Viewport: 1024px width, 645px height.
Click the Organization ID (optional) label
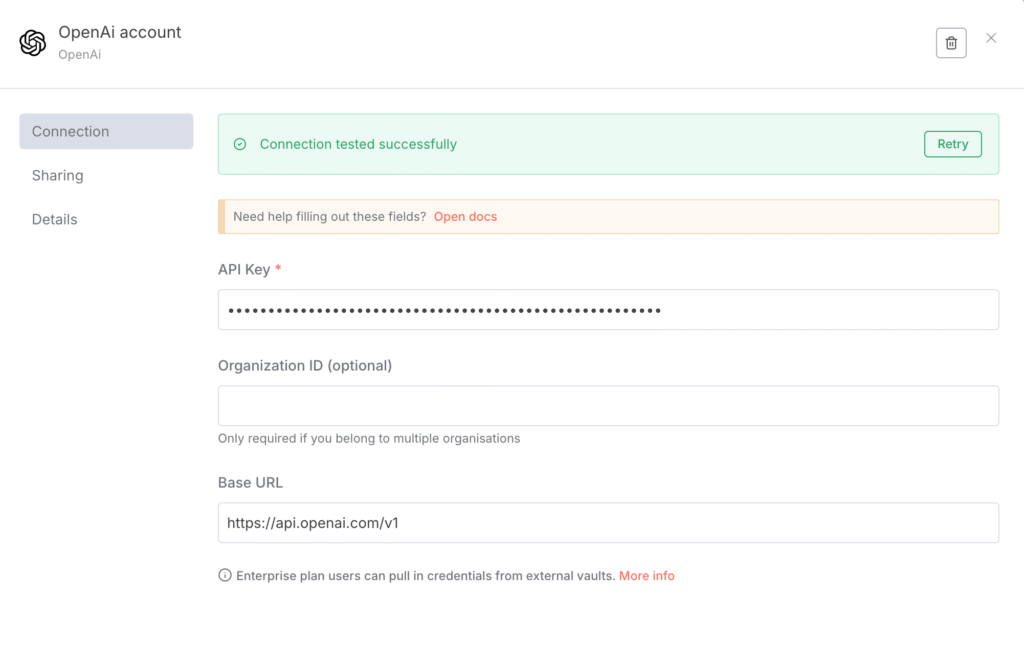(x=305, y=366)
